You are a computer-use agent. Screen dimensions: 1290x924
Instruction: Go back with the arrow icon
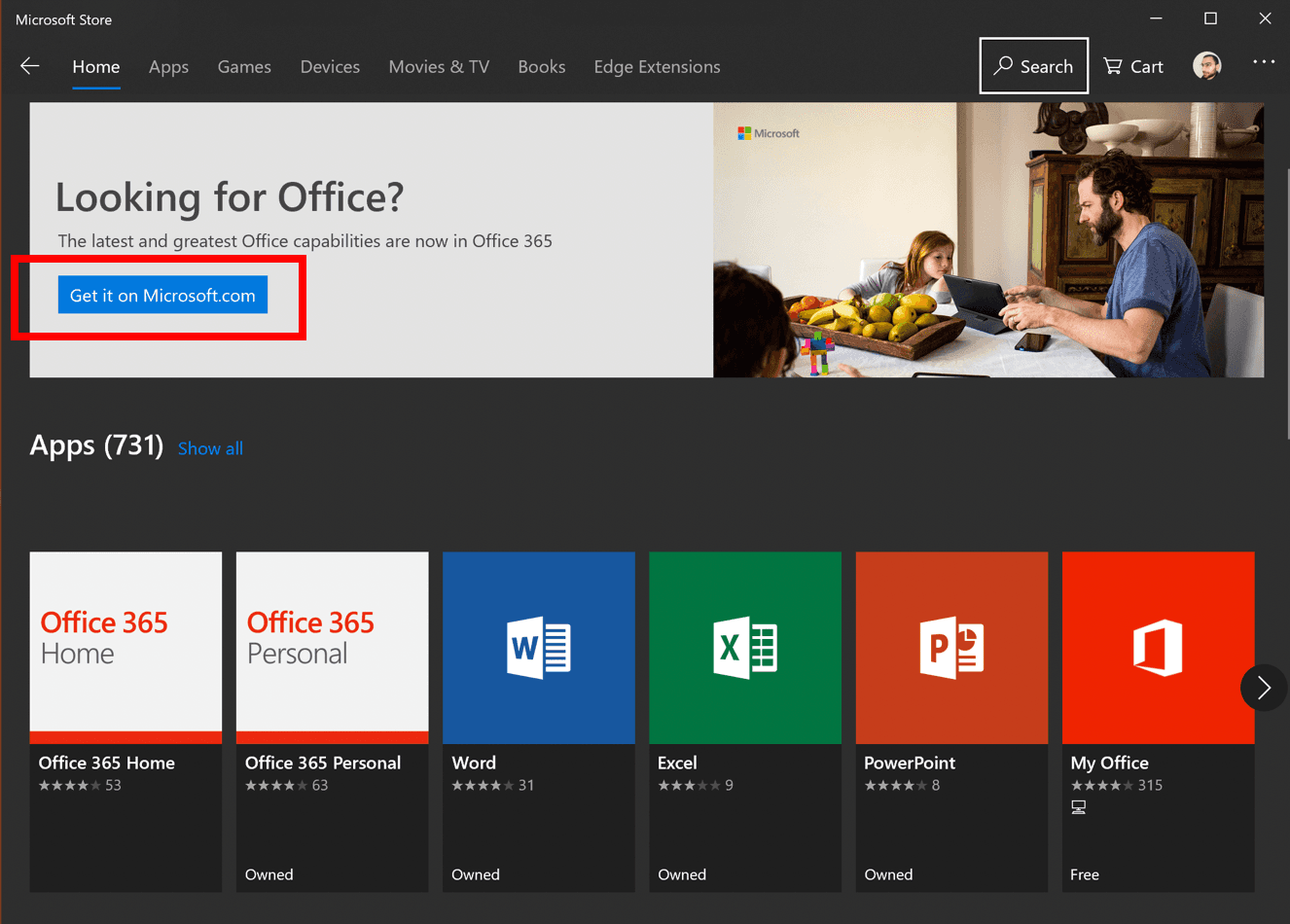pos(30,66)
